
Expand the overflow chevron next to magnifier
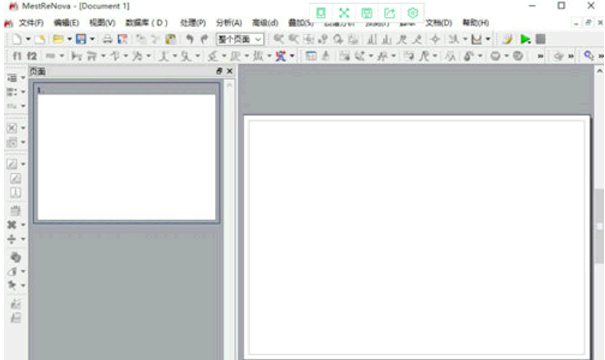[x=600, y=56]
